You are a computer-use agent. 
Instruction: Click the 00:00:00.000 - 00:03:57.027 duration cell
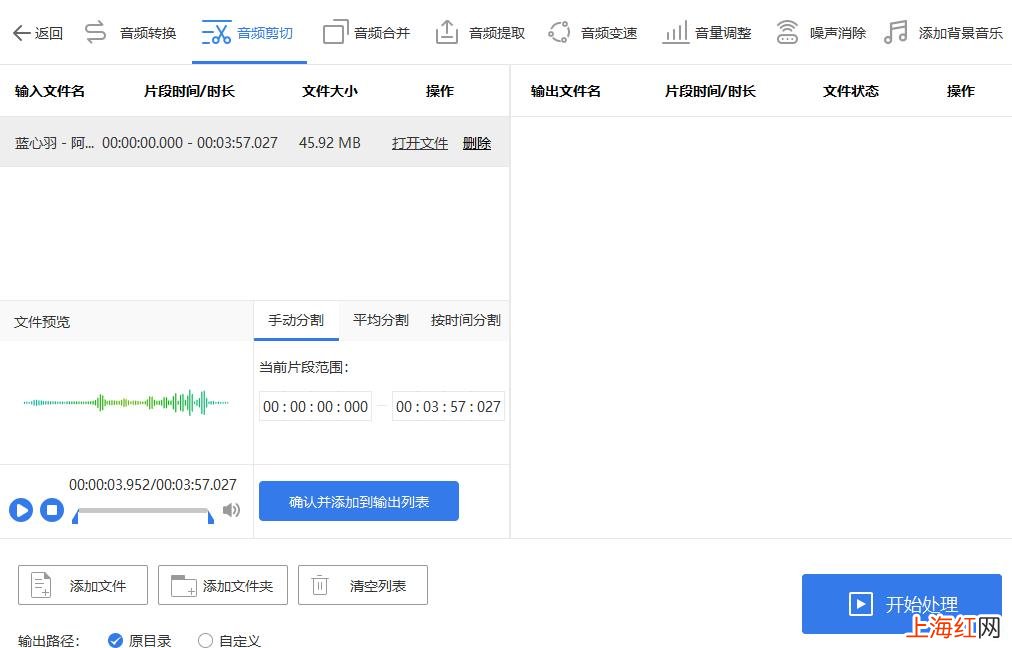coord(190,143)
